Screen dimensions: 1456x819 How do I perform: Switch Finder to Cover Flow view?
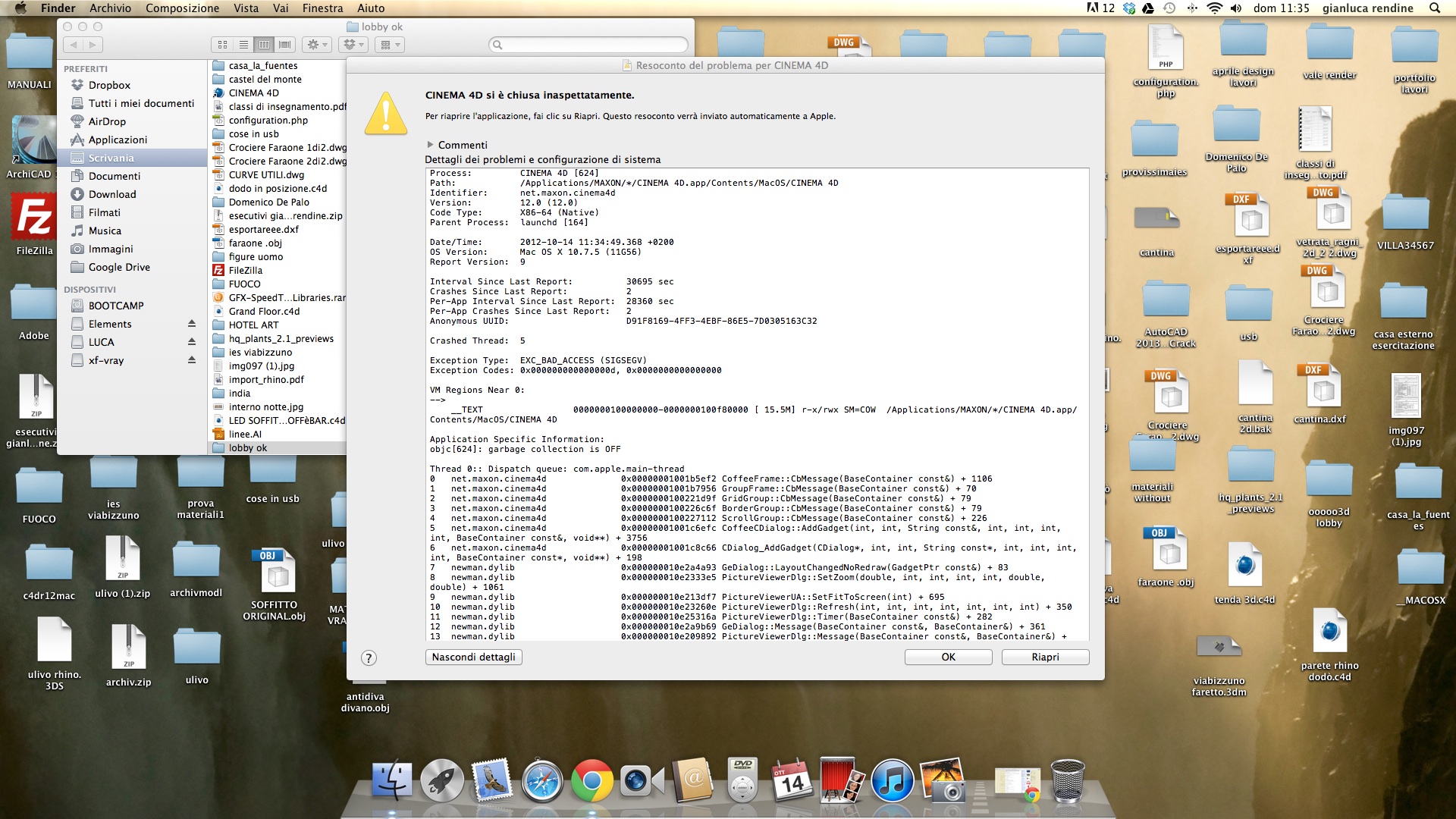[x=285, y=45]
